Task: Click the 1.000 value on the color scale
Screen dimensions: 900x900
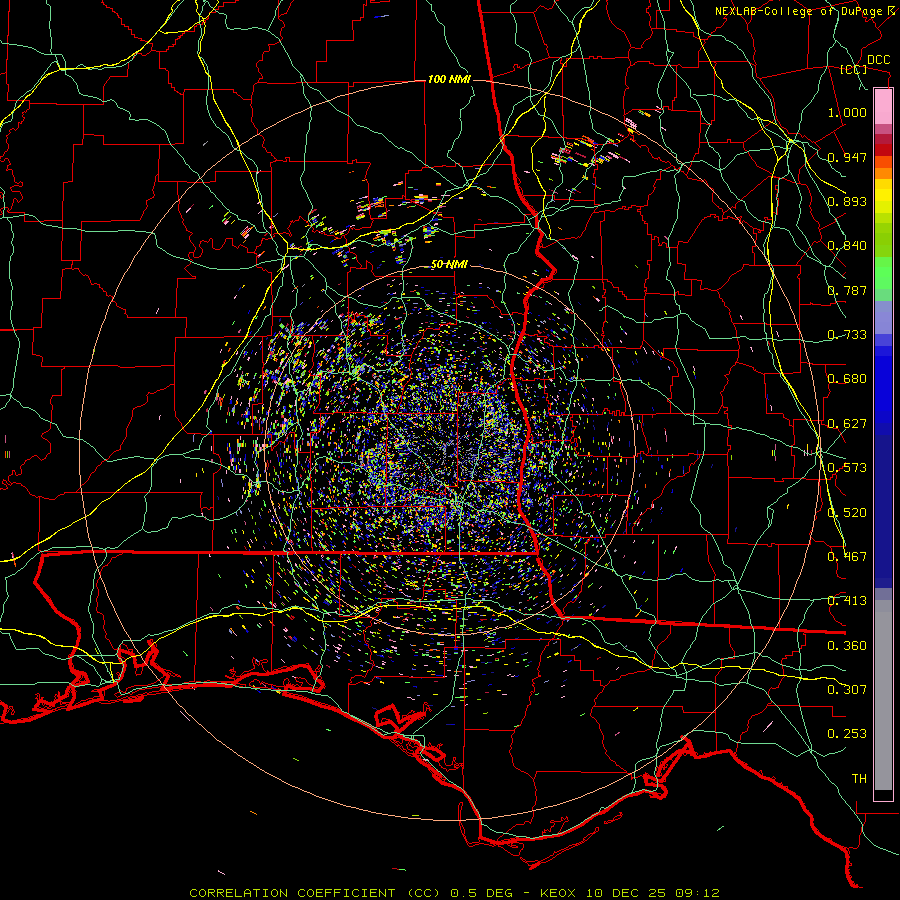Action: click(847, 112)
